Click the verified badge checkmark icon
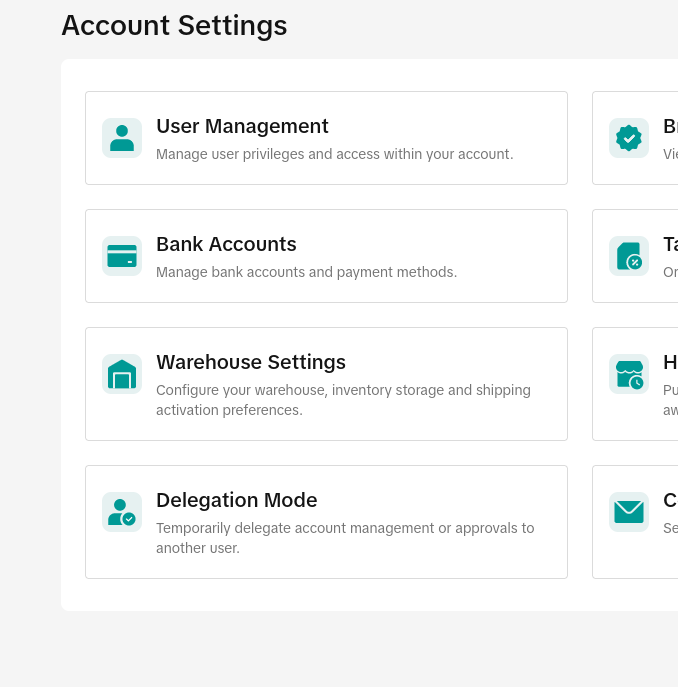This screenshot has height=687, width=678. (629, 138)
